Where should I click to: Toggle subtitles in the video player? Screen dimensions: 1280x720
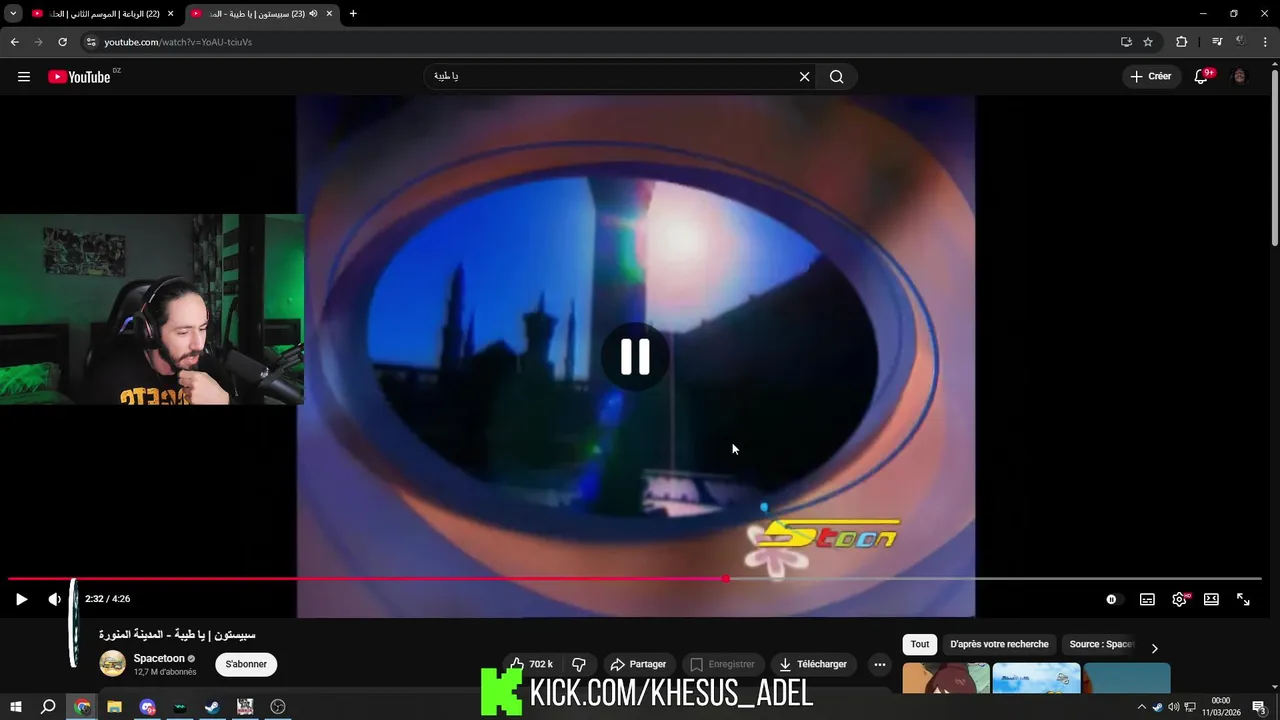pyautogui.click(x=1147, y=599)
